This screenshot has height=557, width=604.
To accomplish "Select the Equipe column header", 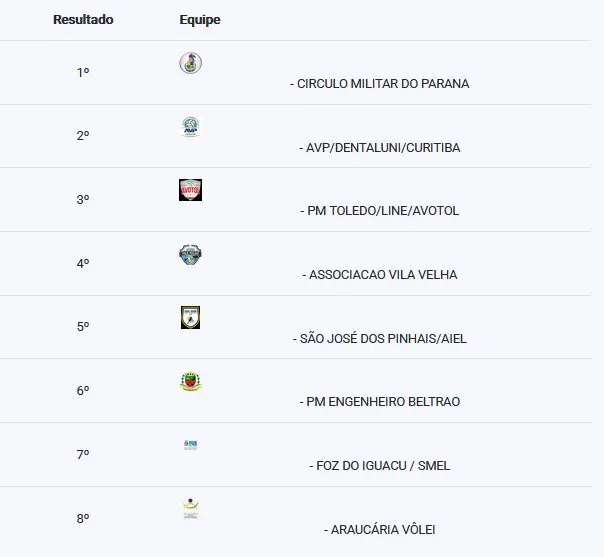I will click(200, 20).
